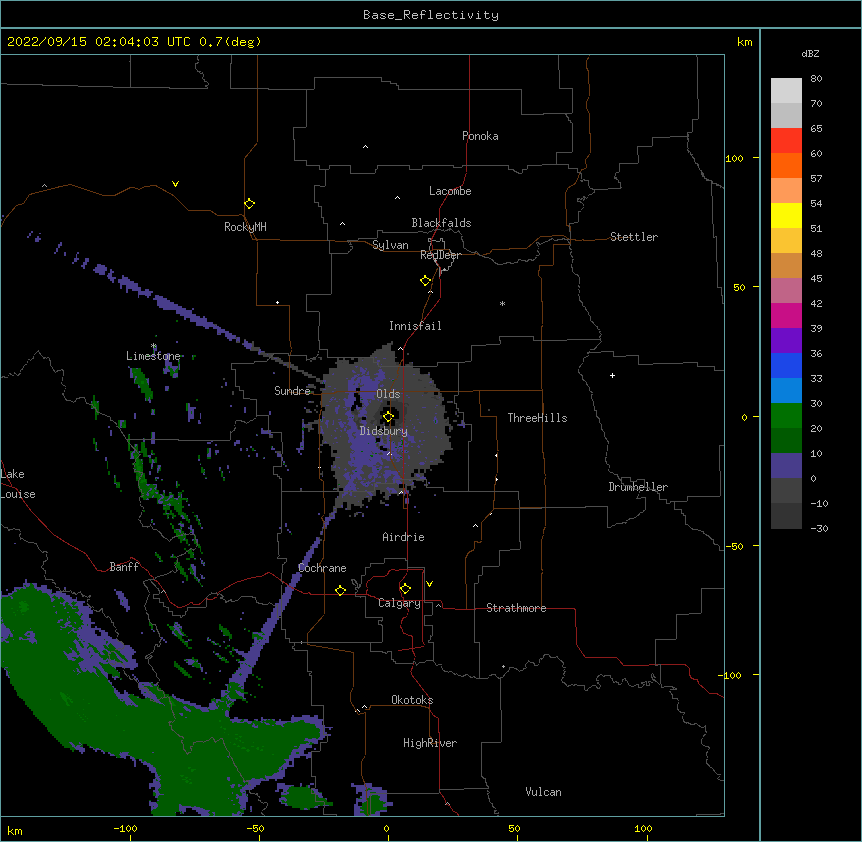Click the RockyMH label

245,227
